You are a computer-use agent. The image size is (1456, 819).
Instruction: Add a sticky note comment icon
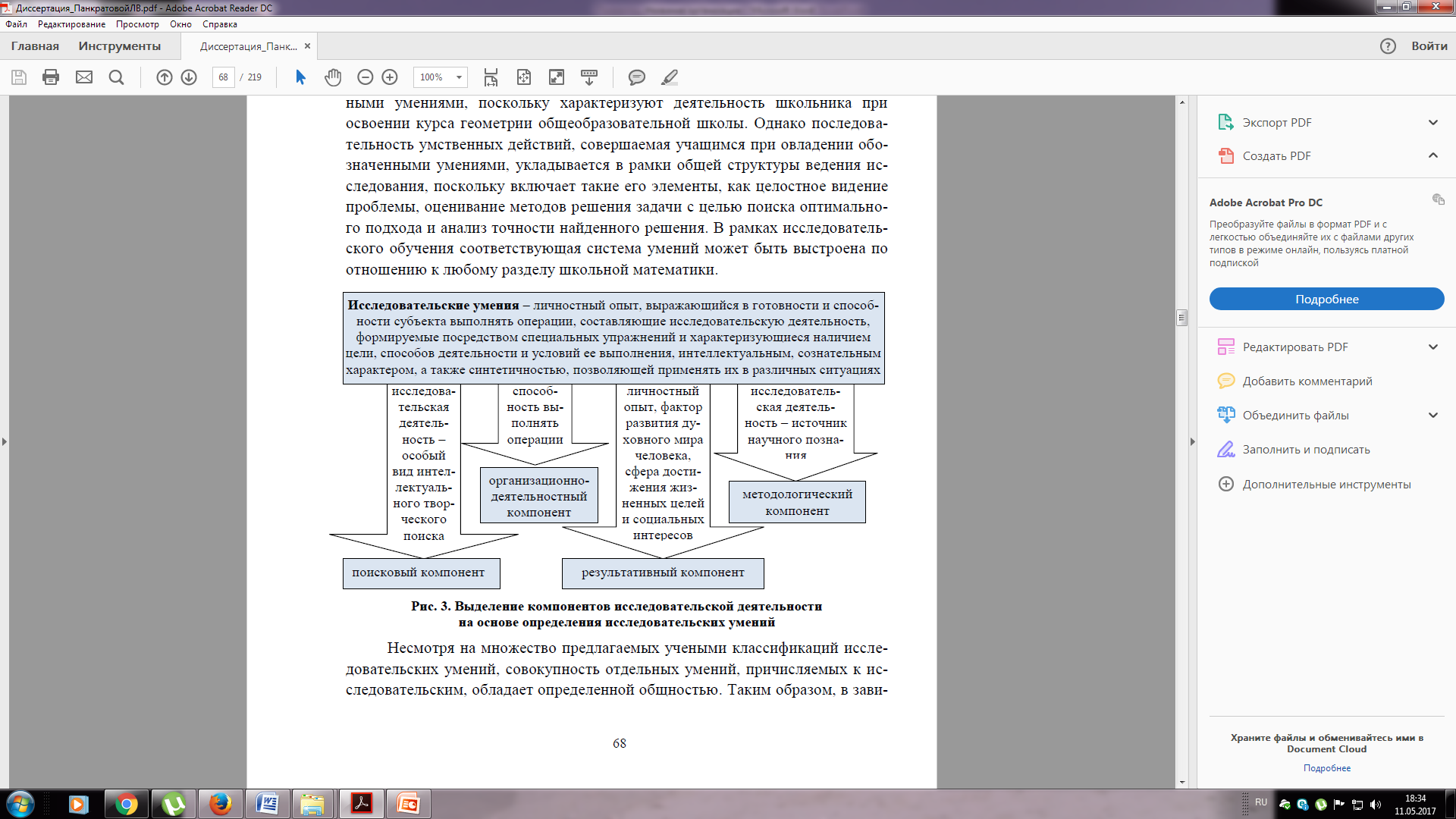point(637,77)
